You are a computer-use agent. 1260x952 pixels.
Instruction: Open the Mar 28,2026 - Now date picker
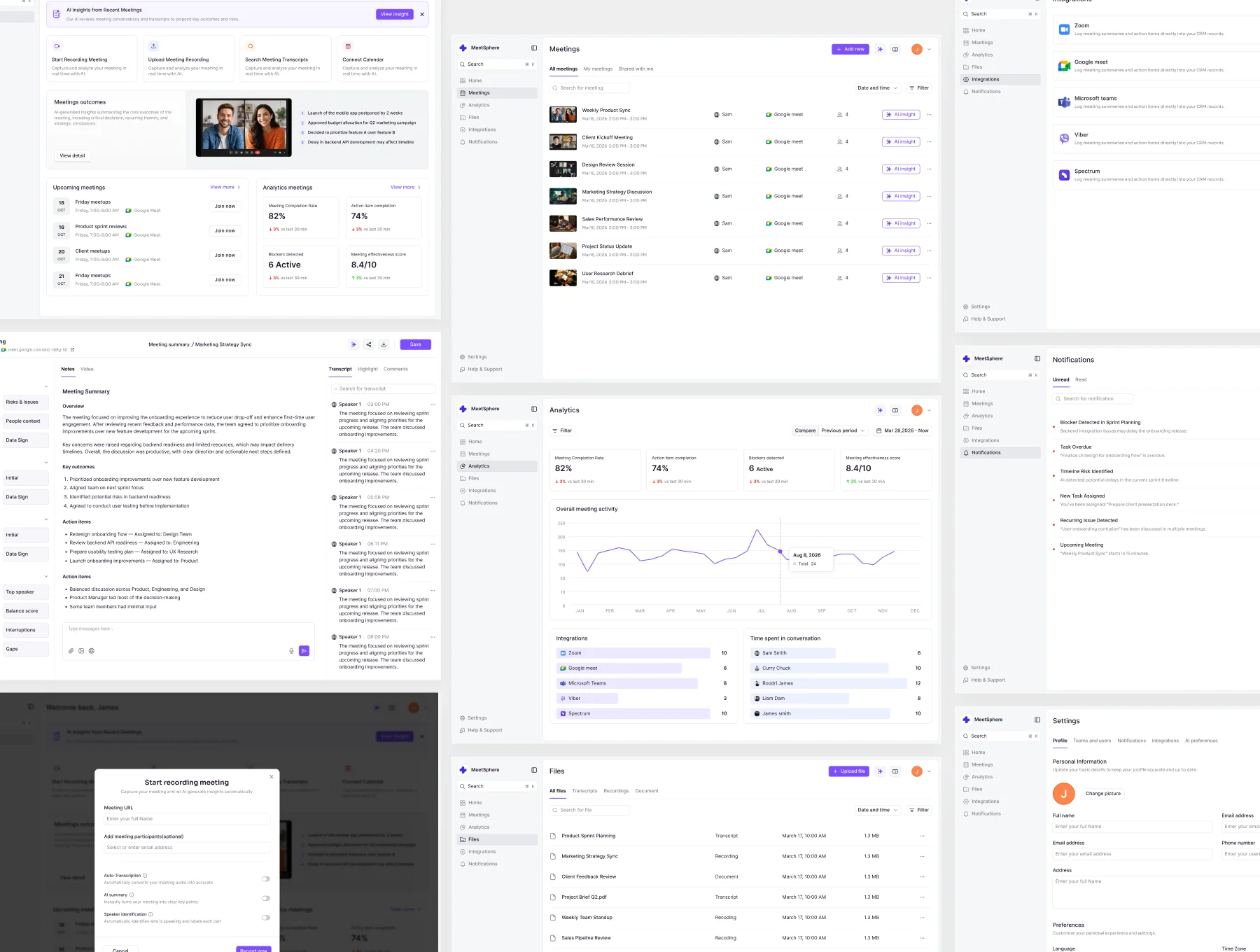[902, 430]
